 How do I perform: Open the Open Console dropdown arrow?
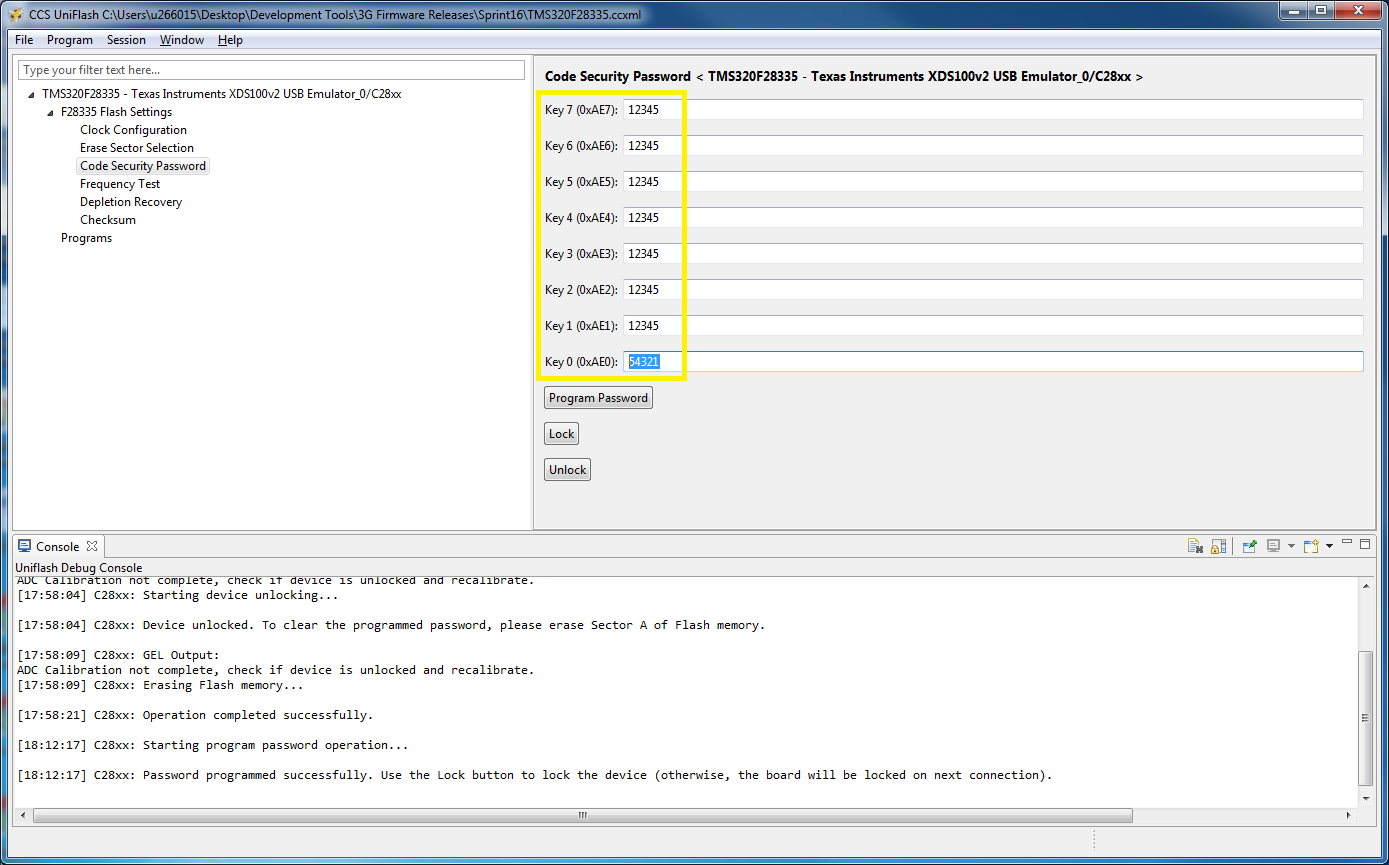(1329, 546)
